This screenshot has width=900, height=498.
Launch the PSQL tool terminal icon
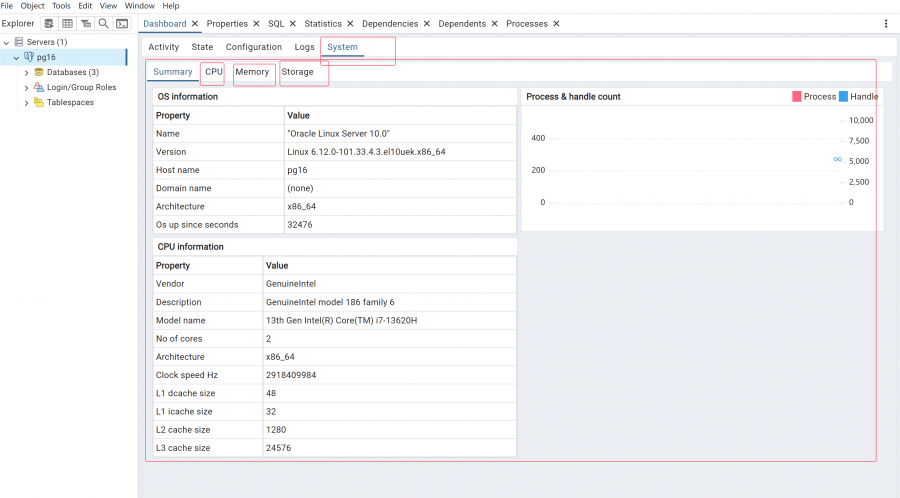pos(122,24)
